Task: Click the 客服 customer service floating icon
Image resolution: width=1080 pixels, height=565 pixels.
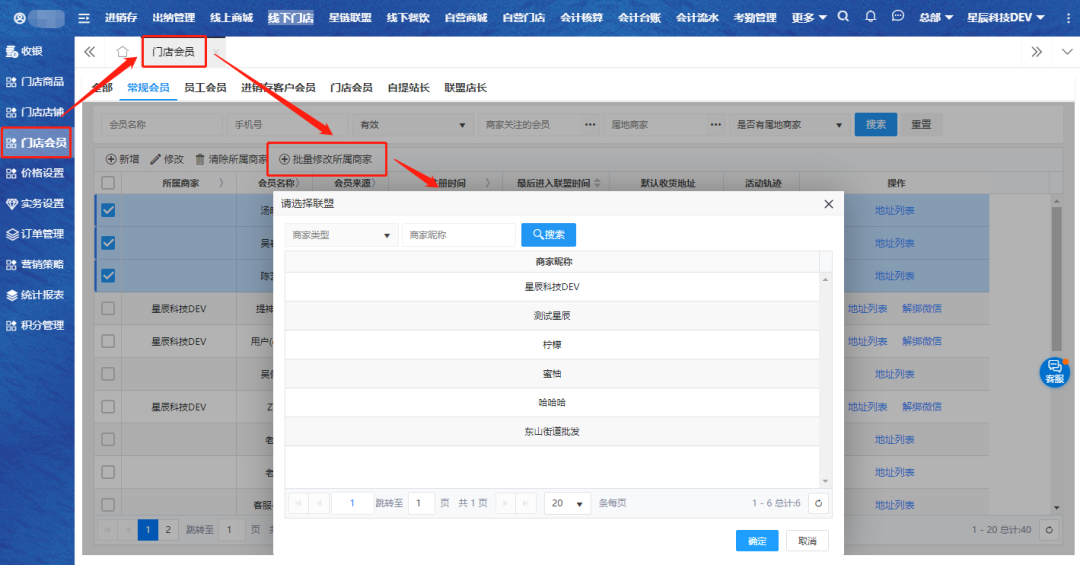Action: [x=1054, y=371]
